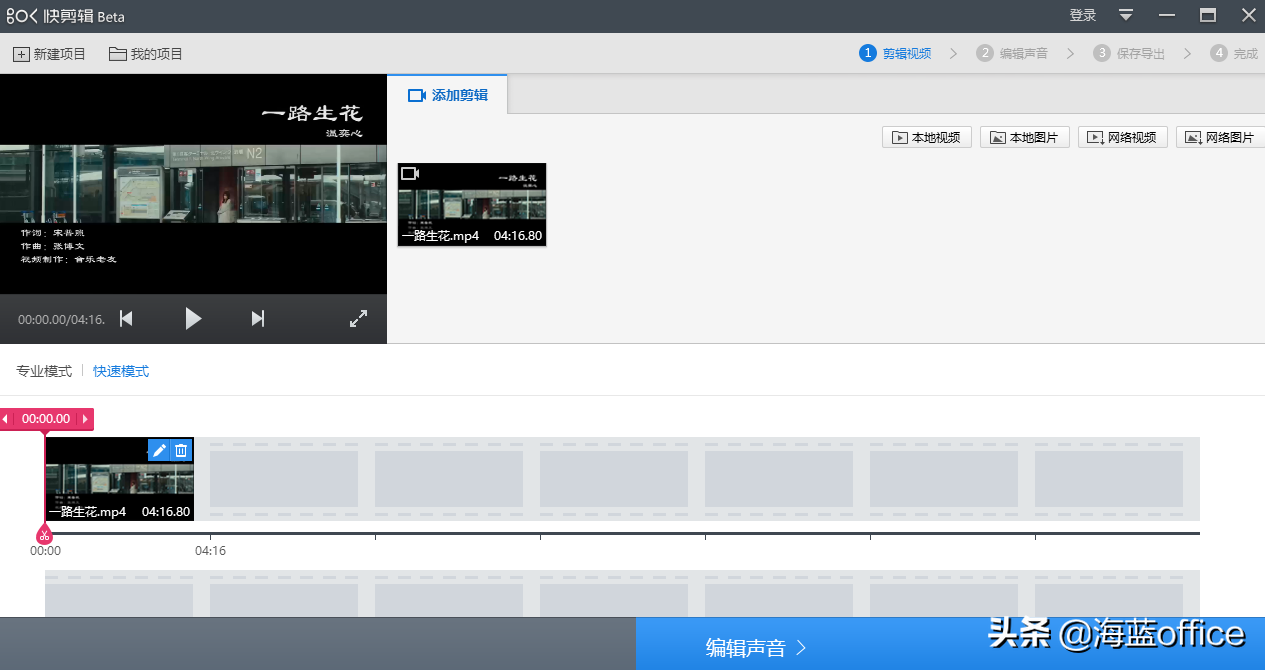Click the scissors cut marker on timeline
This screenshot has height=670, width=1265.
point(45,535)
